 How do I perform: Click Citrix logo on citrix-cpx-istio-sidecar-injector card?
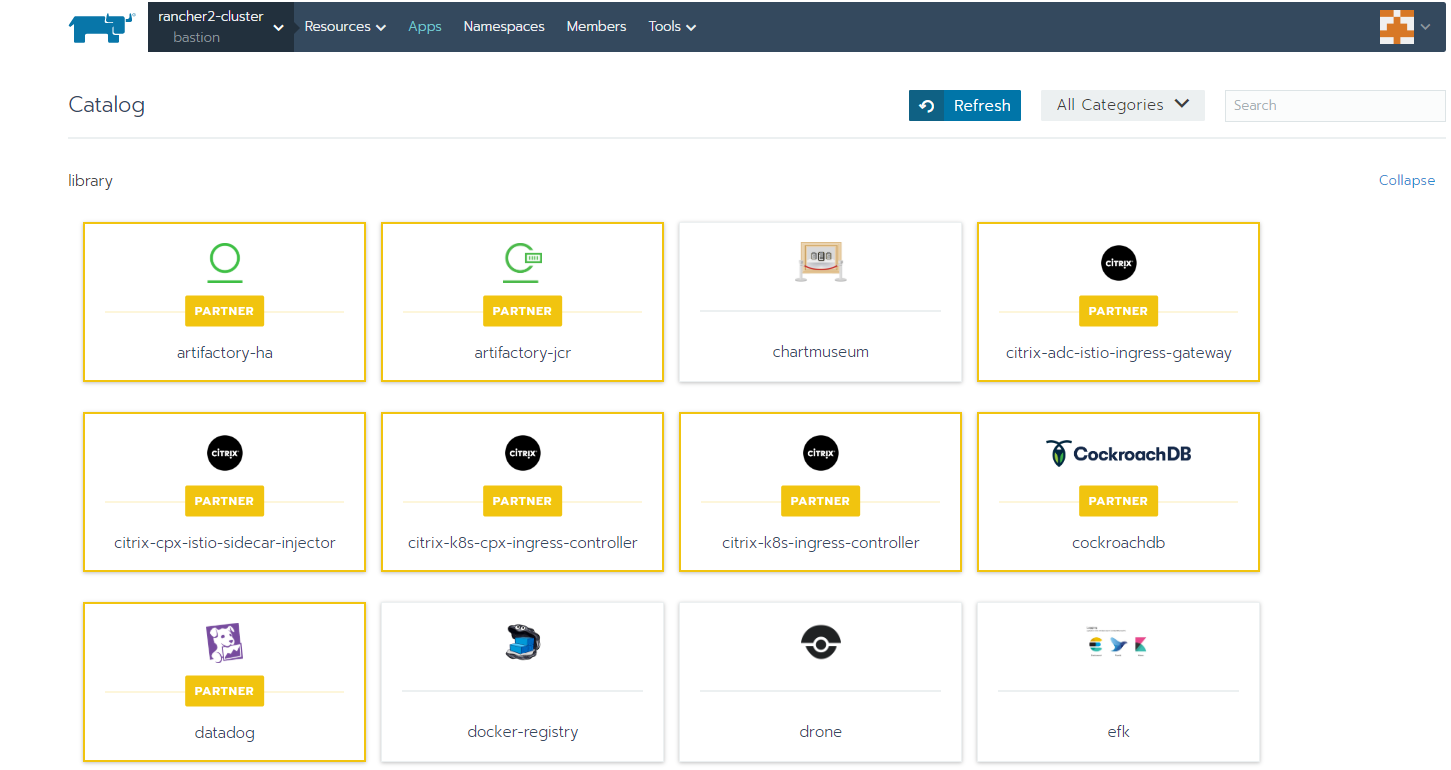pos(225,453)
